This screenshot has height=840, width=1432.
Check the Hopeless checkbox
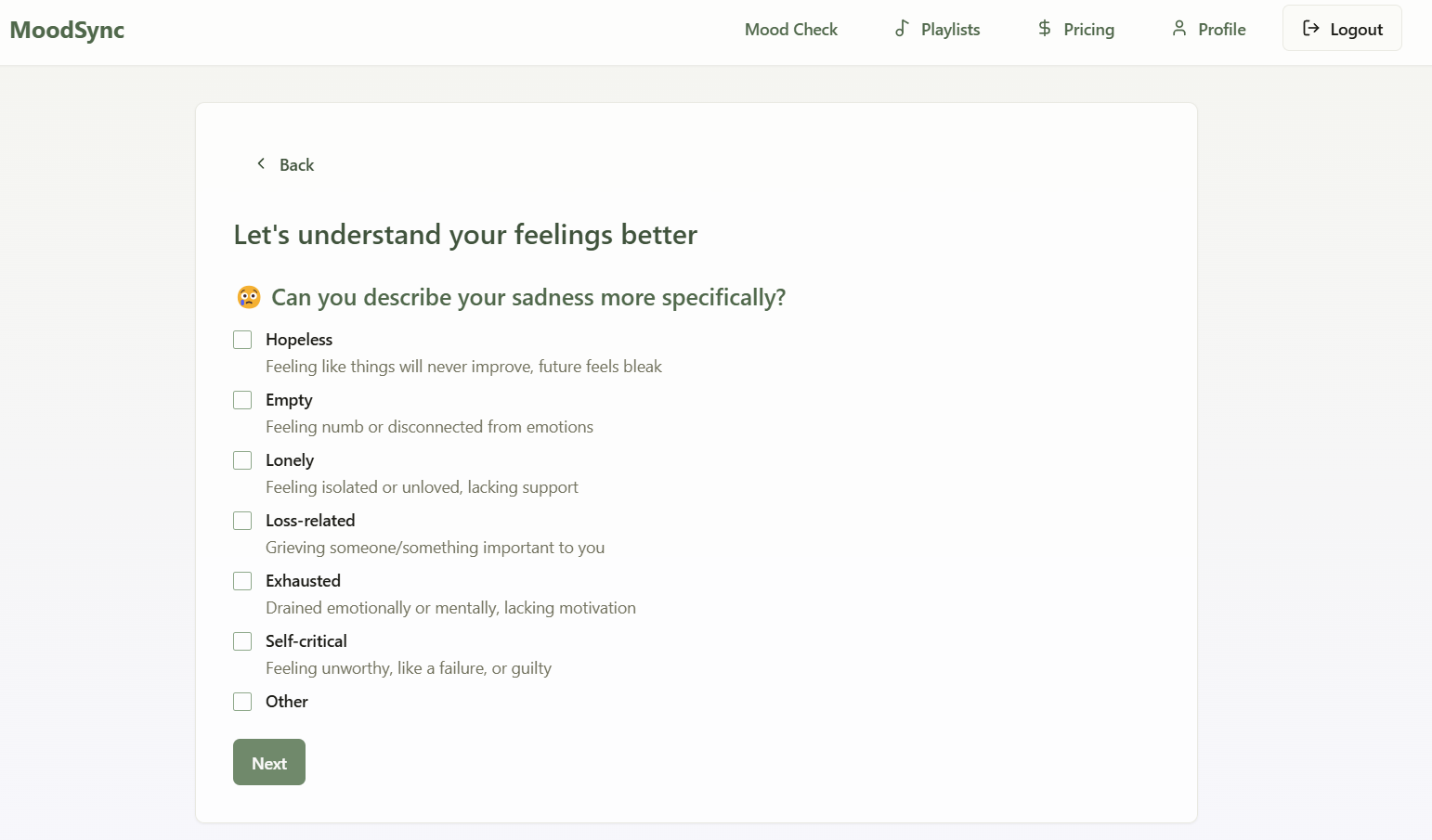[242, 340]
